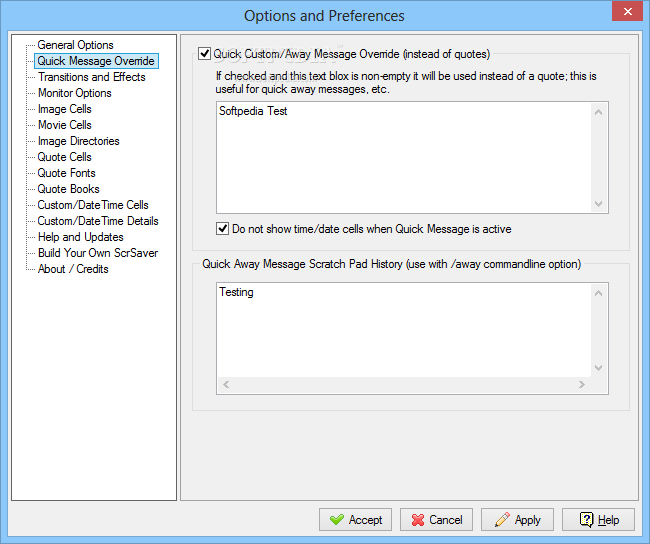The image size is (650, 544).
Task: Click the Cancel button
Action: (x=436, y=520)
